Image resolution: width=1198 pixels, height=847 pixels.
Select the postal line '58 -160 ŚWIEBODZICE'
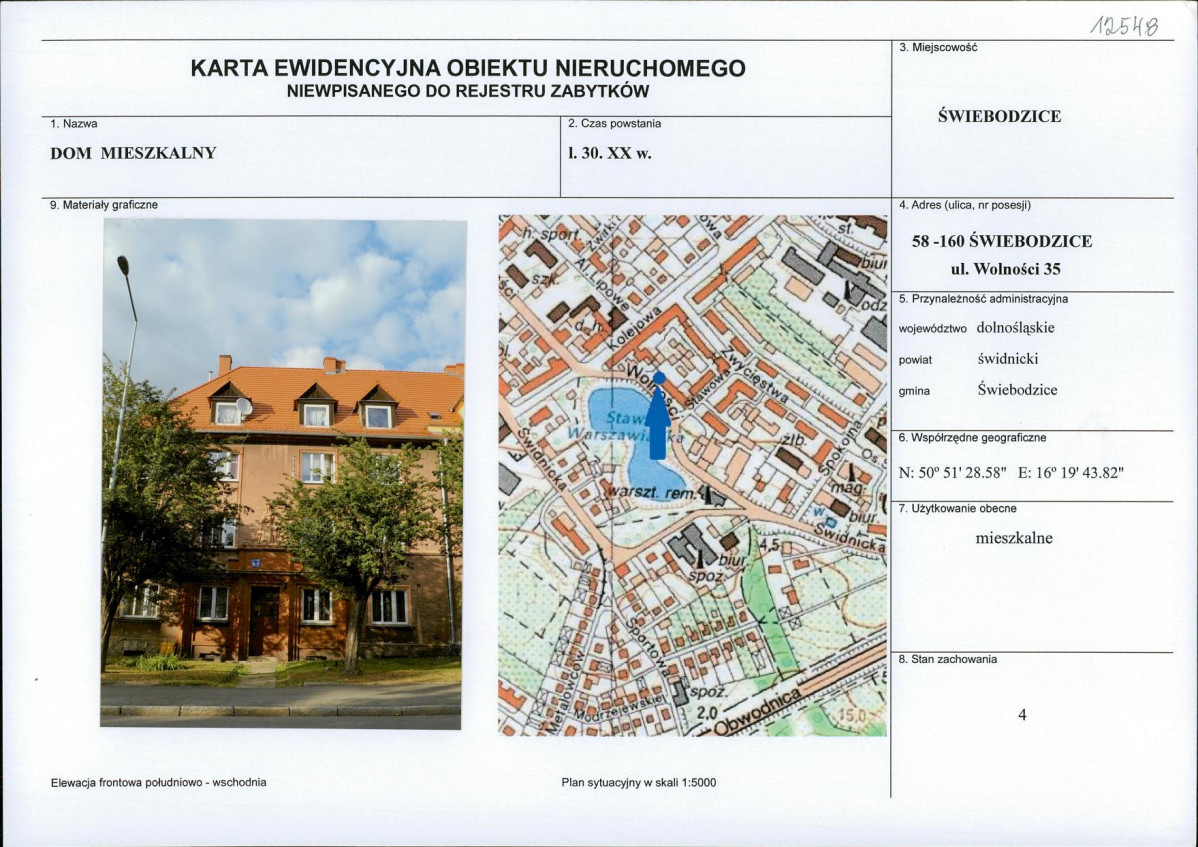1002,241
